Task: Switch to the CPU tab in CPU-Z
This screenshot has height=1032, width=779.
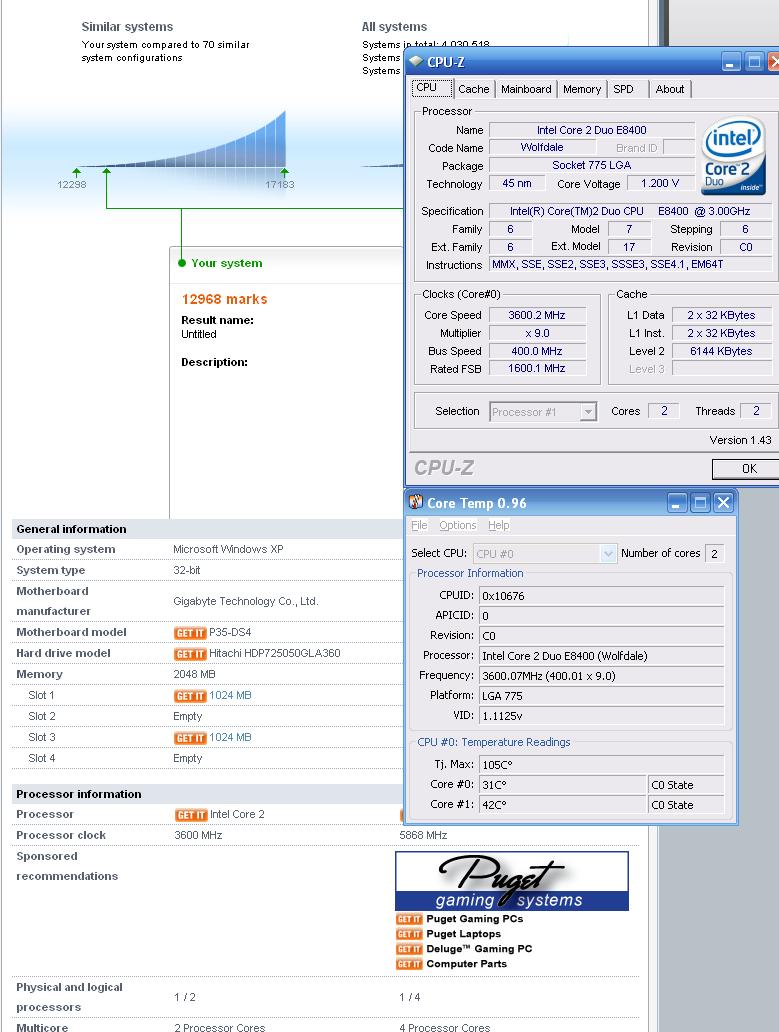Action: pyautogui.click(x=432, y=88)
